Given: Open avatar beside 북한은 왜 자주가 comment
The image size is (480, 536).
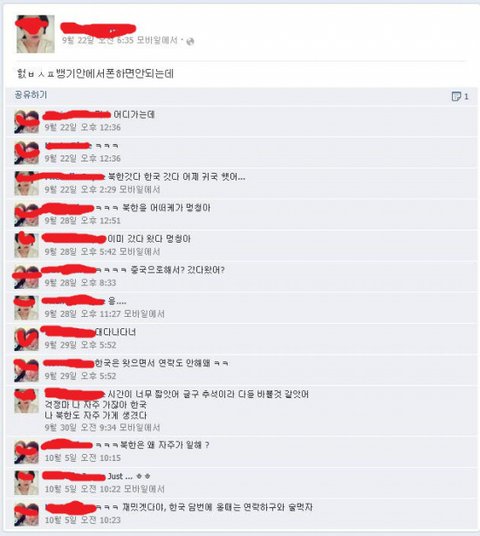Looking at the screenshot, I should (27, 452).
